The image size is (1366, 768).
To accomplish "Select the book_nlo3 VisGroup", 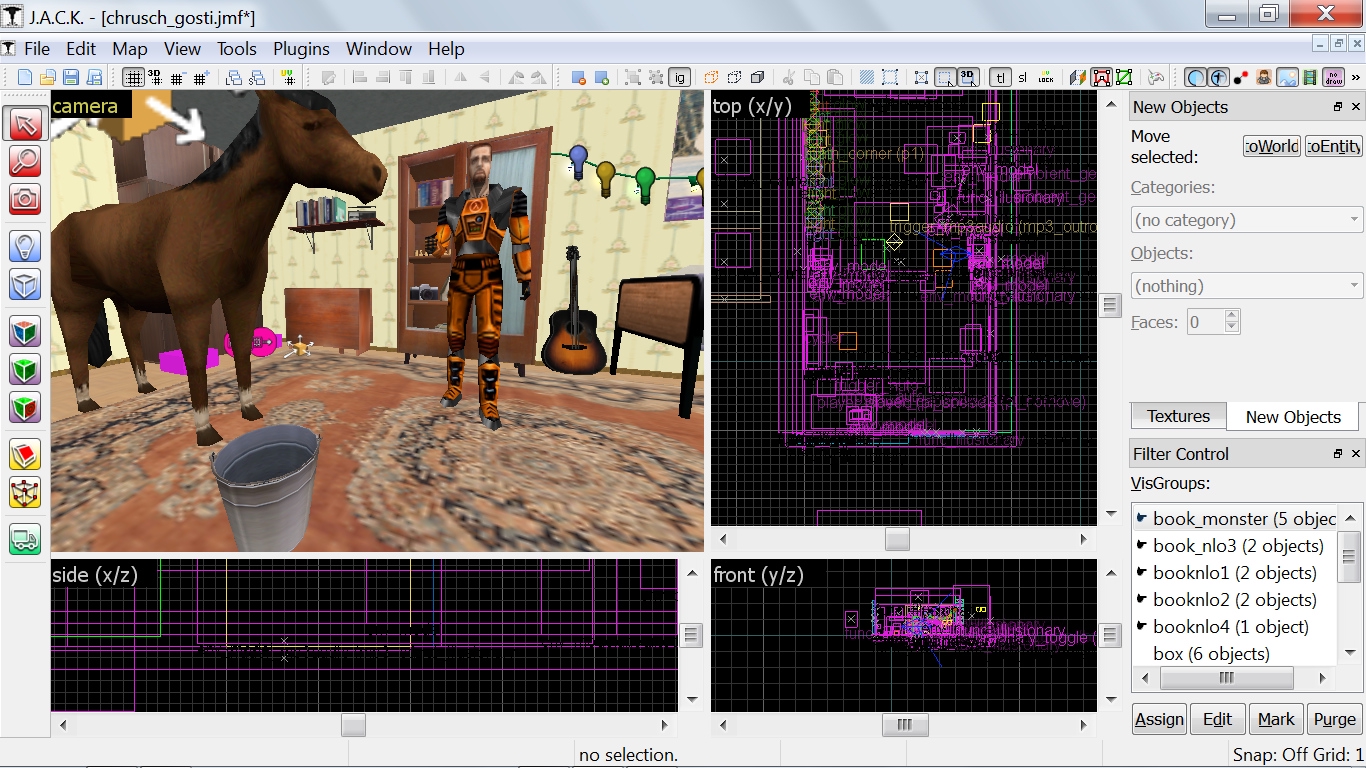I will pyautogui.click(x=1236, y=546).
